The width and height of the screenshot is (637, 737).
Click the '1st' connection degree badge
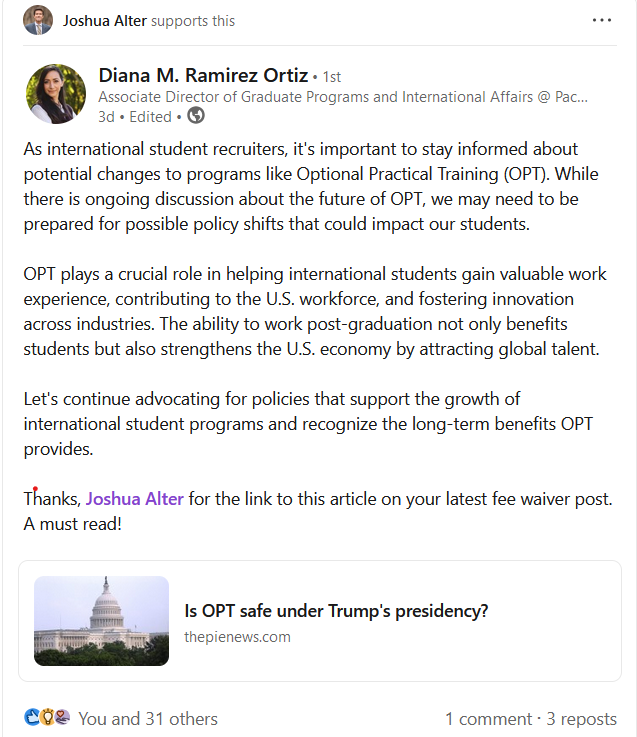(332, 77)
